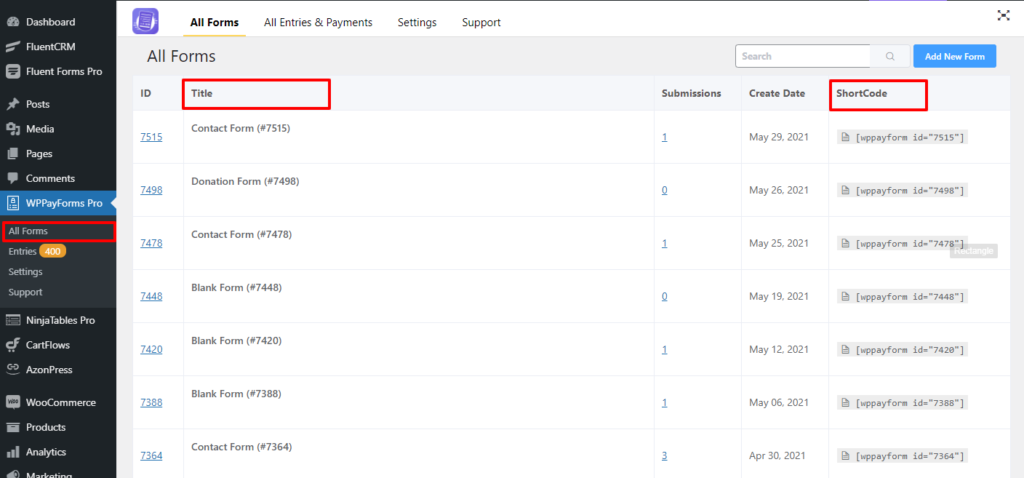This screenshot has width=1024, height=478.
Task: Click the search magnifier icon
Action: (889, 57)
